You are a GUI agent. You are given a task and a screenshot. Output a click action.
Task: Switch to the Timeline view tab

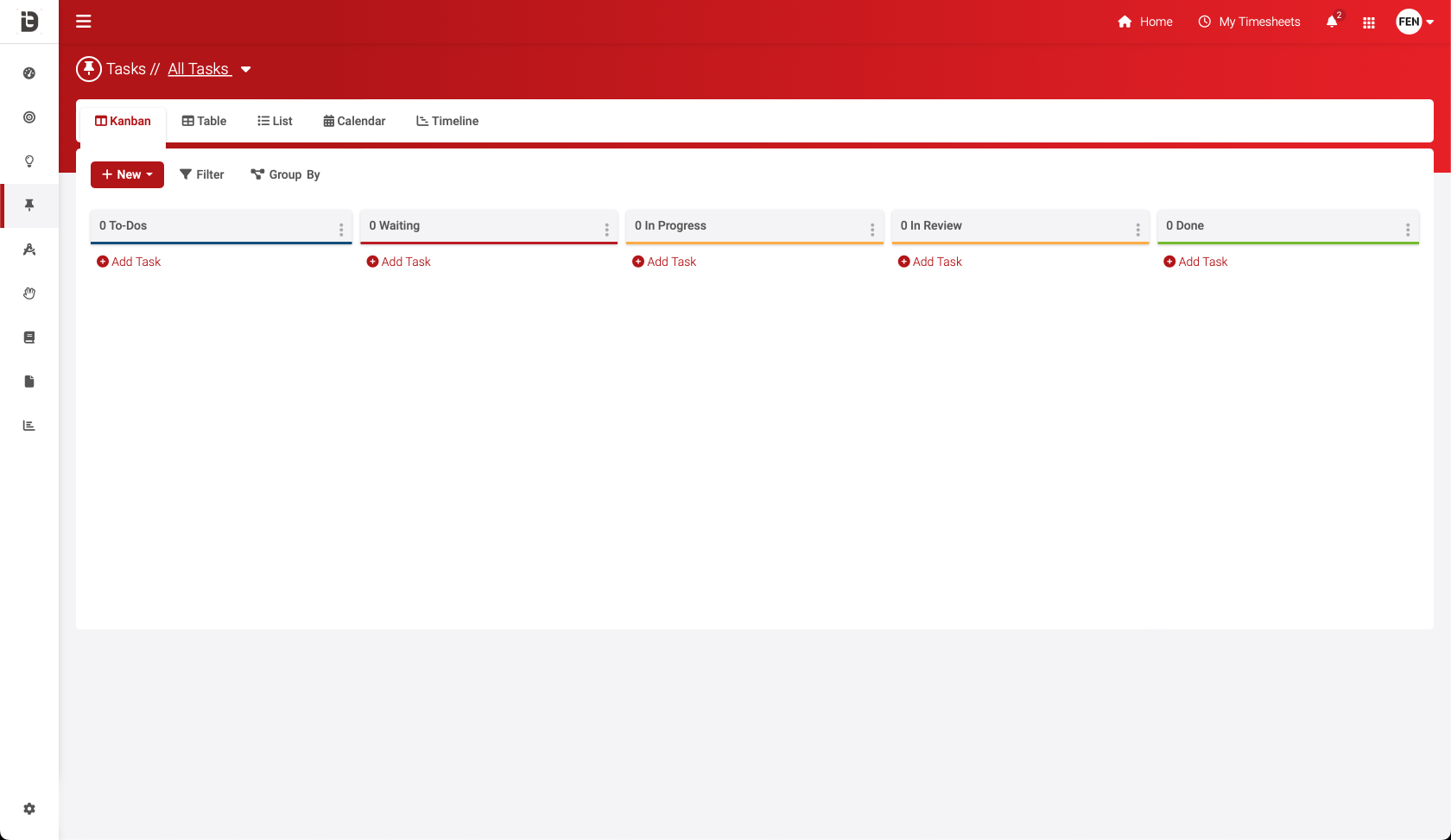[x=447, y=121]
